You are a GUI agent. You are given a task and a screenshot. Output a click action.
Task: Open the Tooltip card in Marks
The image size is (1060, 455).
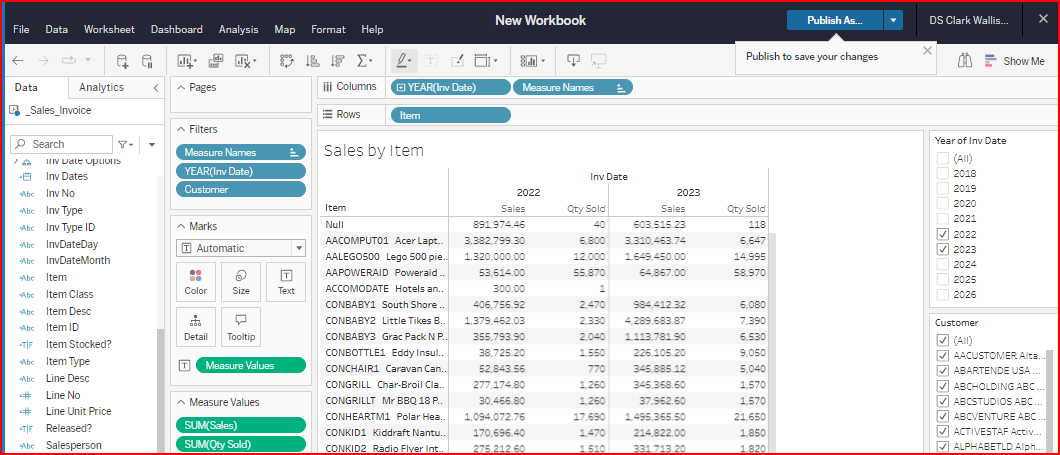[241, 327]
